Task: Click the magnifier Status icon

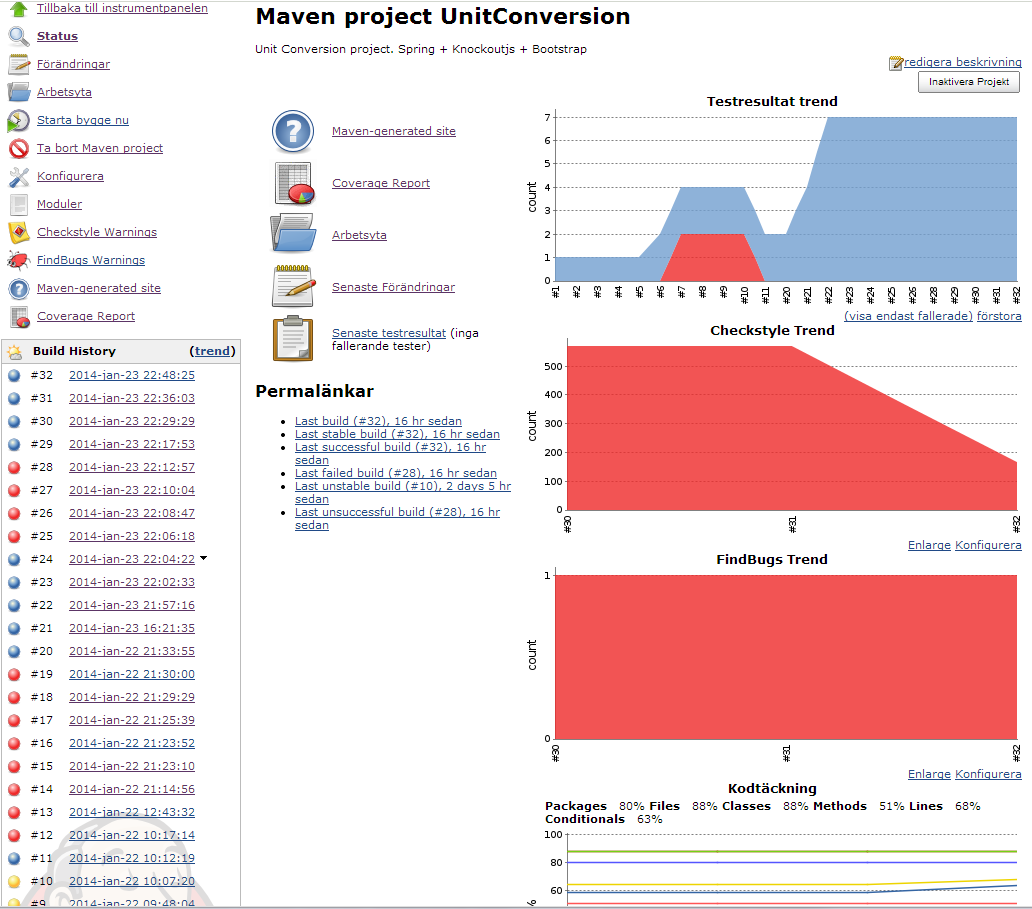Action: 18,36
